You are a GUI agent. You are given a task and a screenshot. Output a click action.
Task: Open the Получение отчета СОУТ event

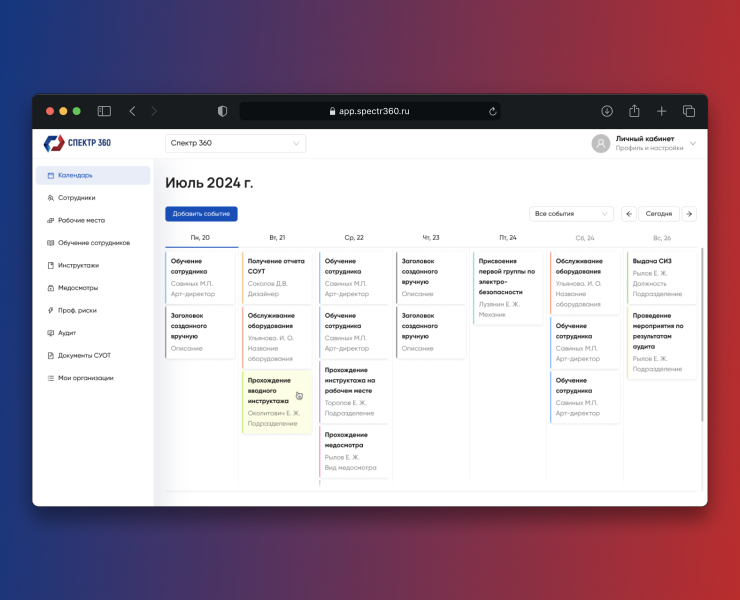277,278
